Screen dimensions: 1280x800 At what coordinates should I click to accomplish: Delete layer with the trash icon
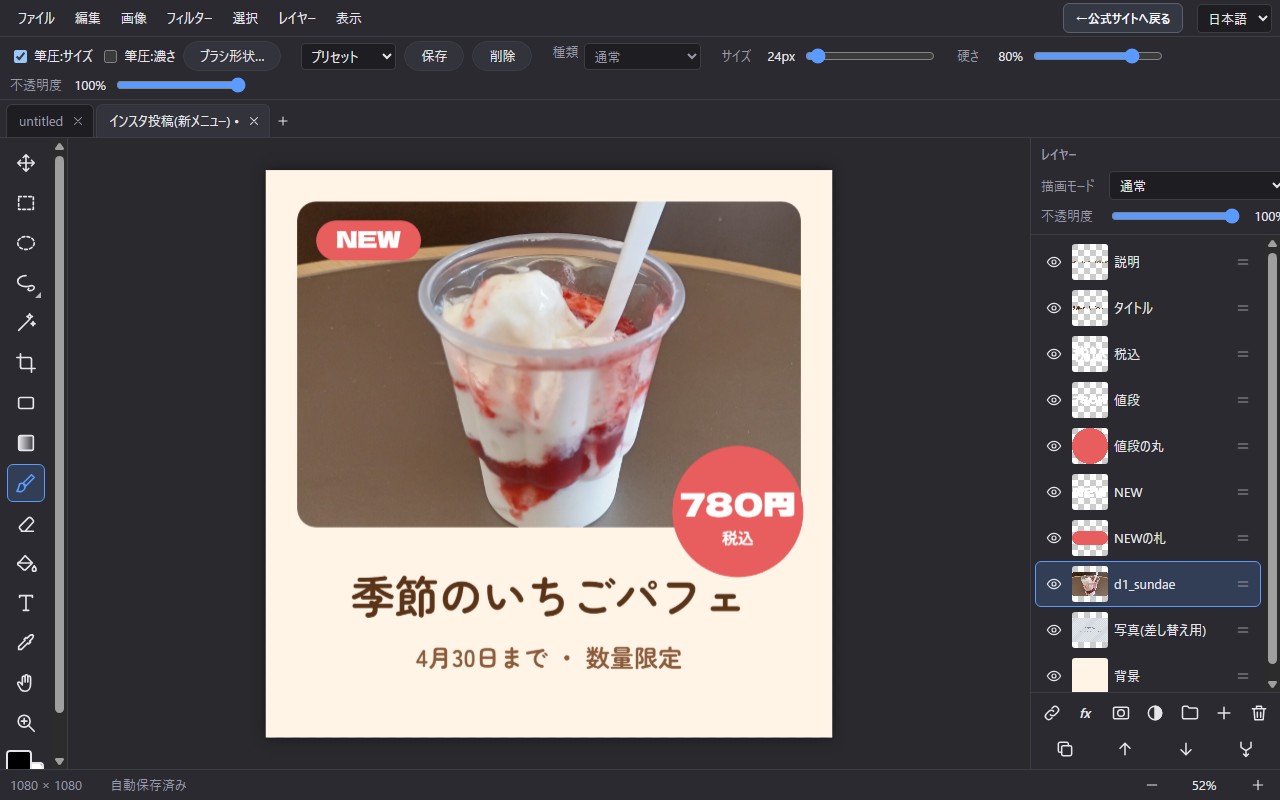coord(1259,713)
